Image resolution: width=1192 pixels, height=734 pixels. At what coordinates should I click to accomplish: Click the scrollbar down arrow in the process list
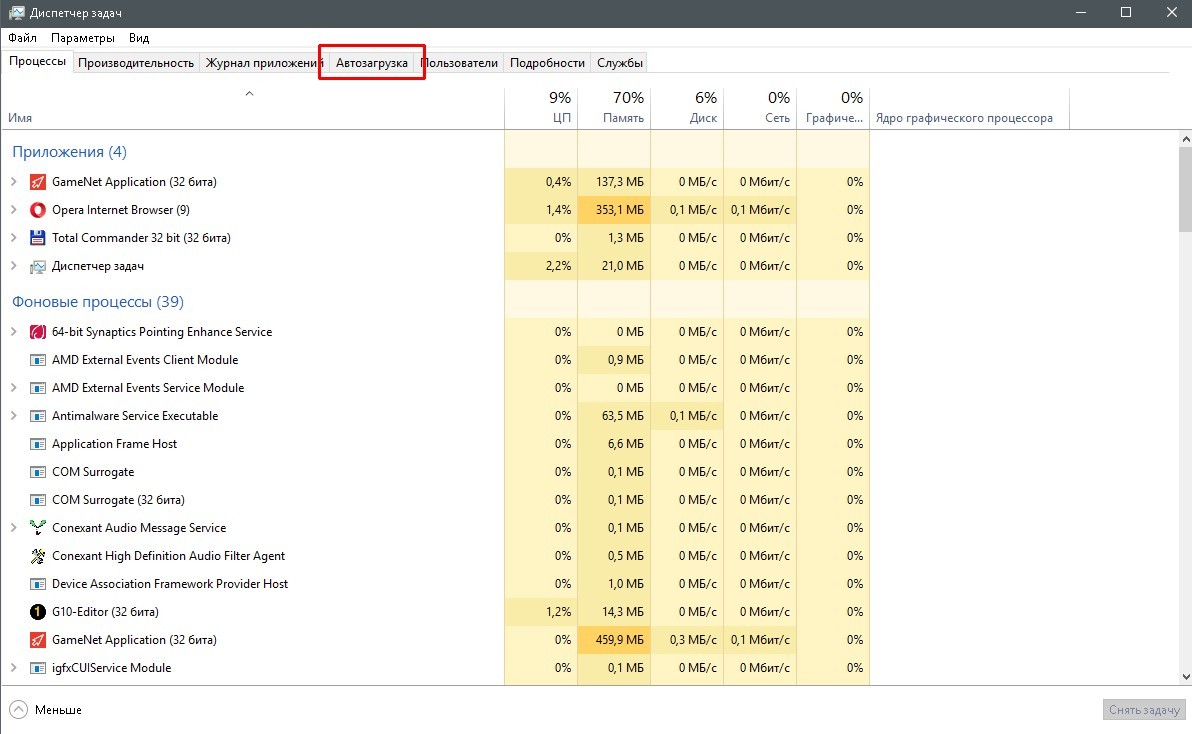[x=1185, y=677]
